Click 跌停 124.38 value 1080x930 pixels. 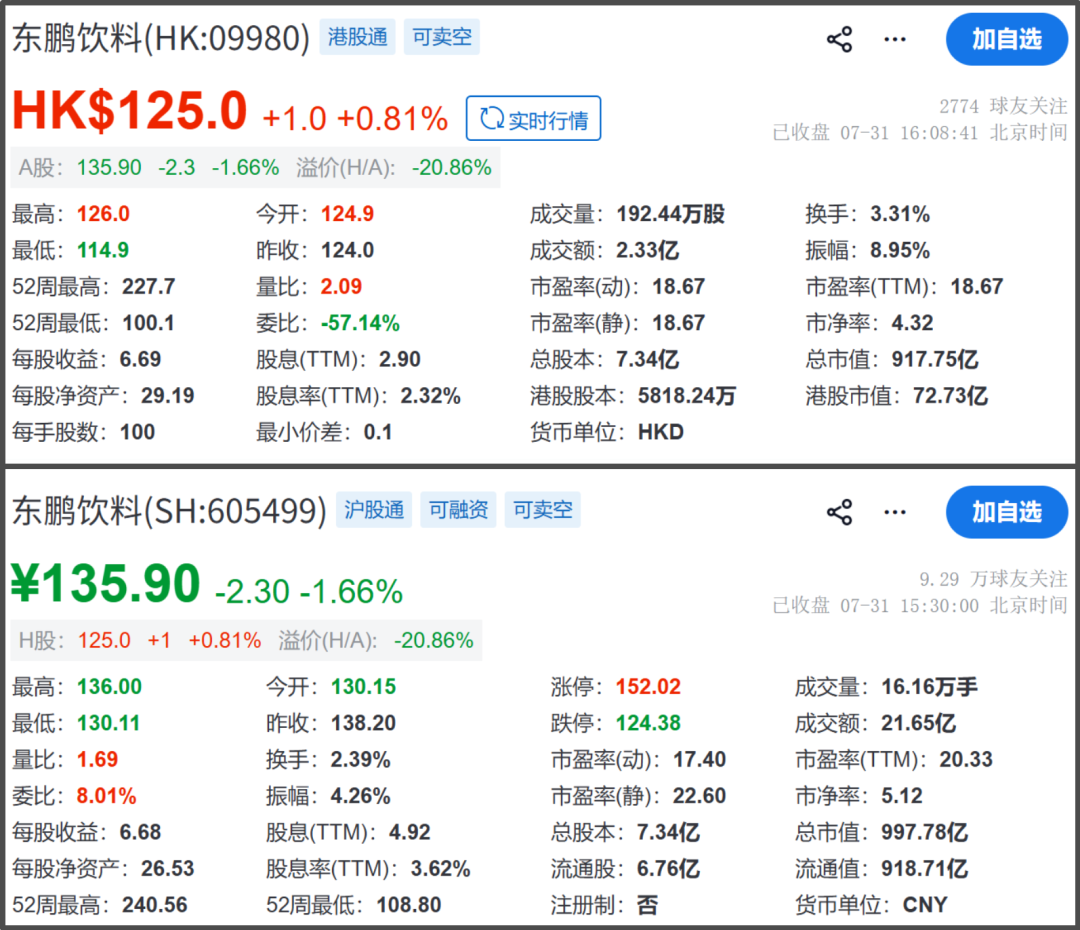pyautogui.click(x=648, y=723)
